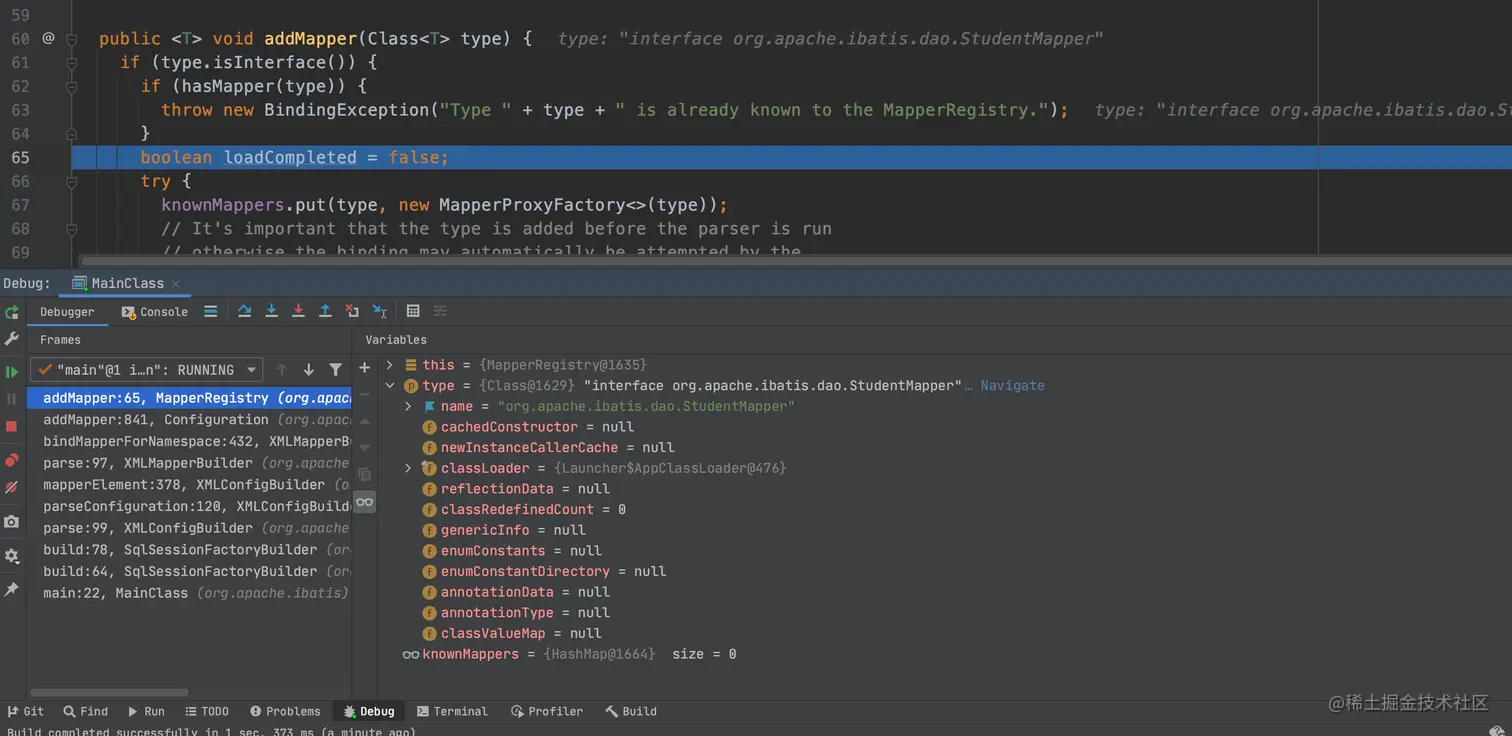Open the Evaluate Expression calculator icon
The width and height of the screenshot is (1512, 736).
coord(413,312)
